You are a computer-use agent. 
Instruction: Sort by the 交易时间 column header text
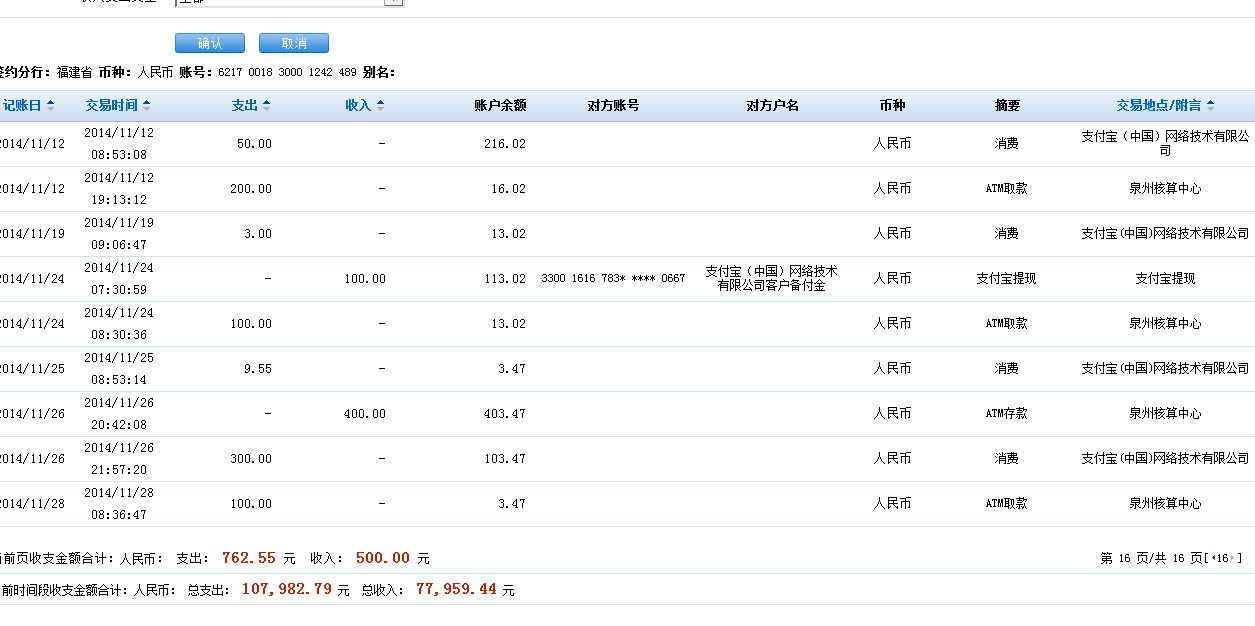point(111,106)
